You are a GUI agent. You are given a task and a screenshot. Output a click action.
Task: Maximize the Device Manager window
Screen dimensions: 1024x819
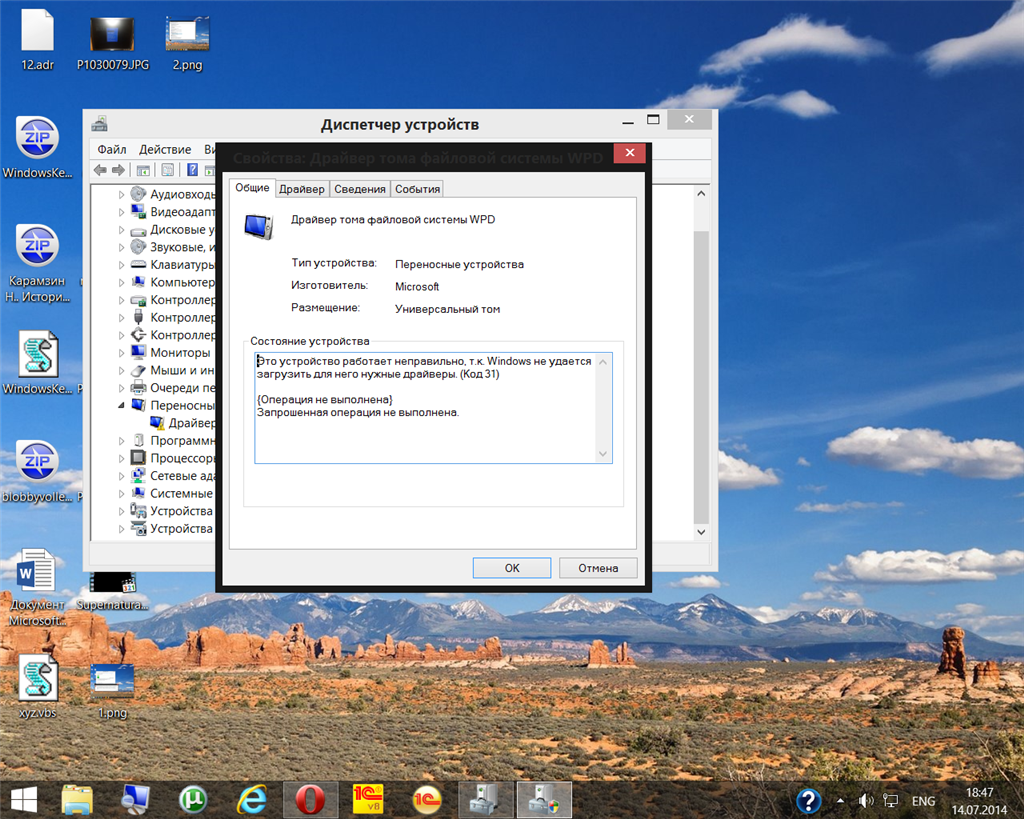coord(653,120)
